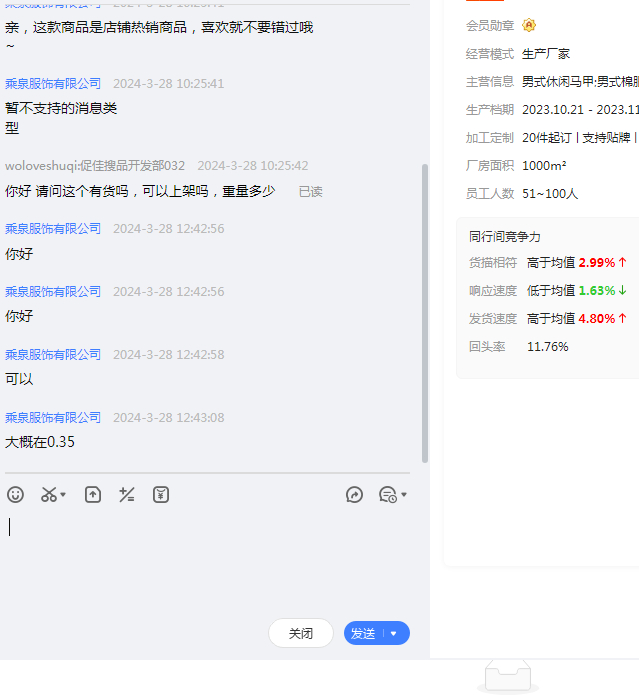Open sender name at 12:42:58 message
Image resolution: width=639 pixels, height=698 pixels.
click(x=53, y=355)
